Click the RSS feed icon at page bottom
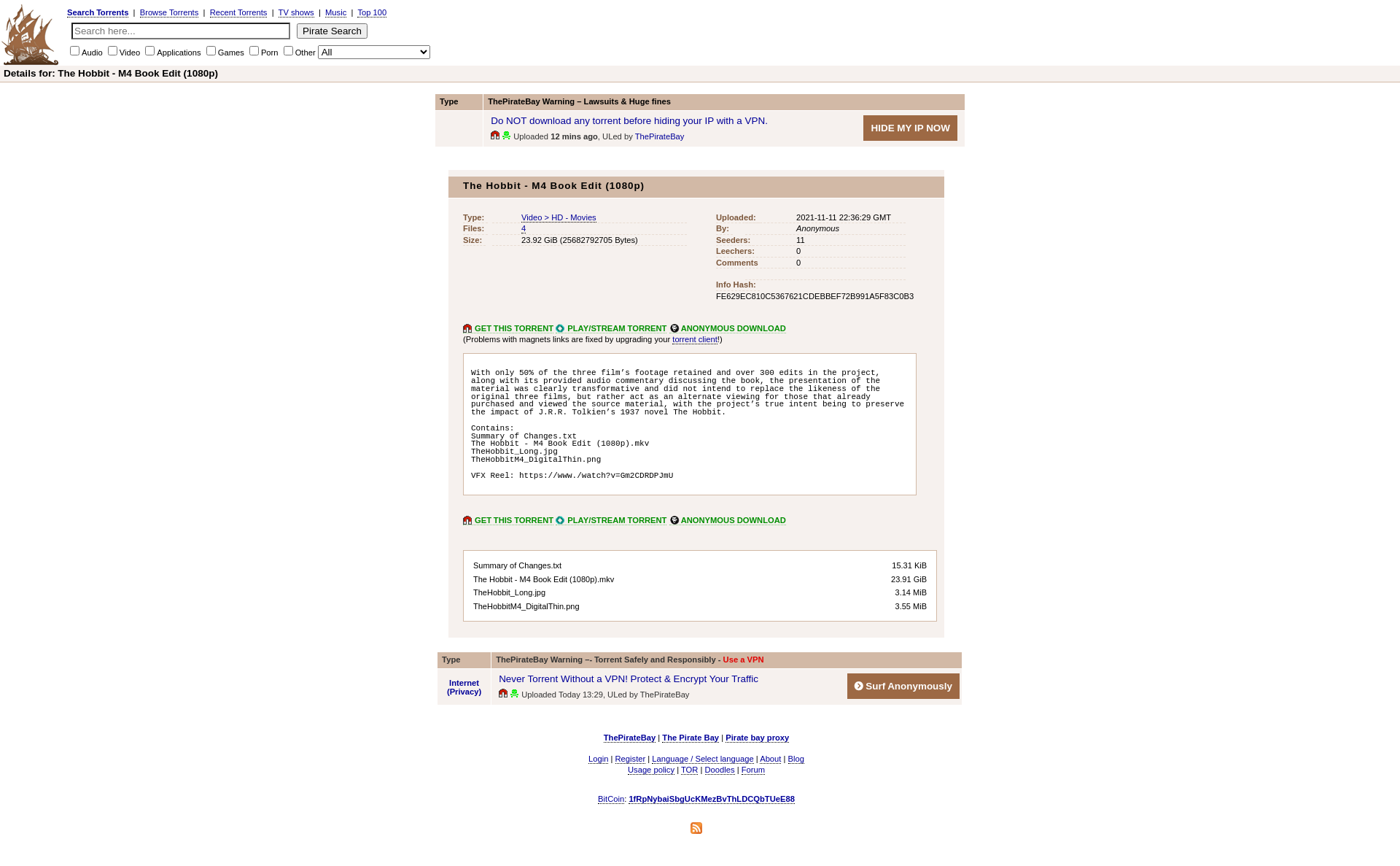1400x866 pixels. point(696,828)
